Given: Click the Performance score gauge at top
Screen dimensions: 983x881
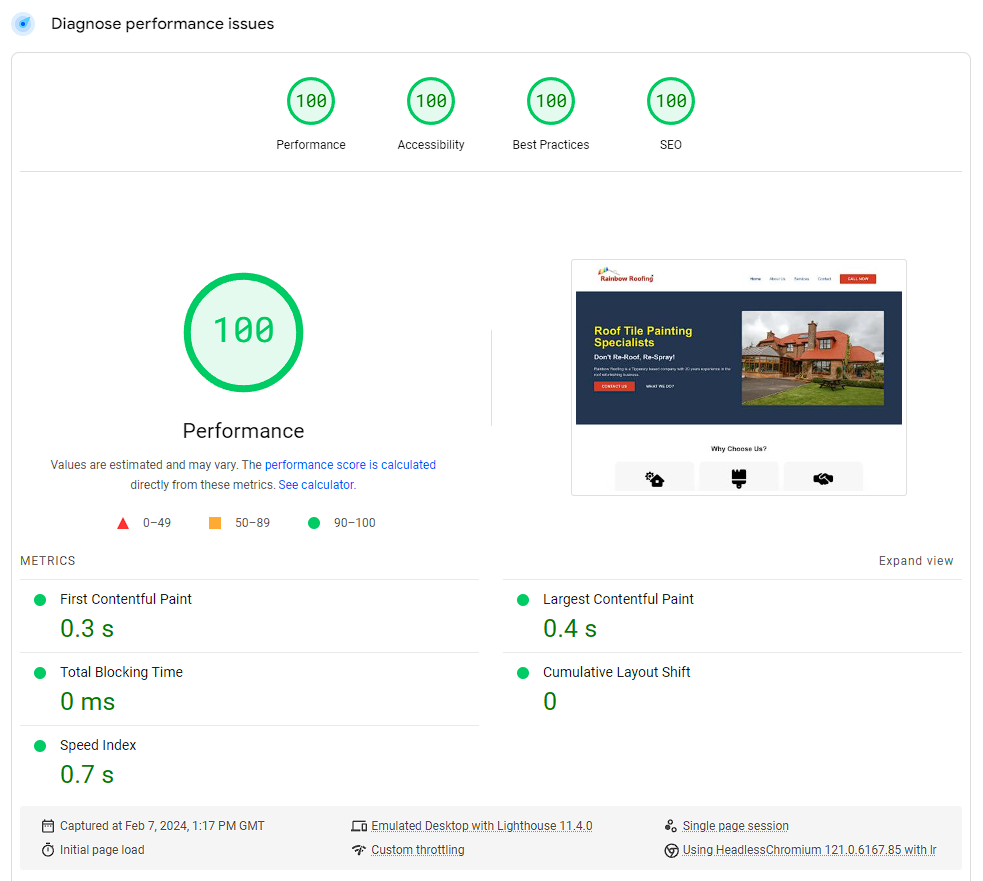Looking at the screenshot, I should (x=311, y=101).
